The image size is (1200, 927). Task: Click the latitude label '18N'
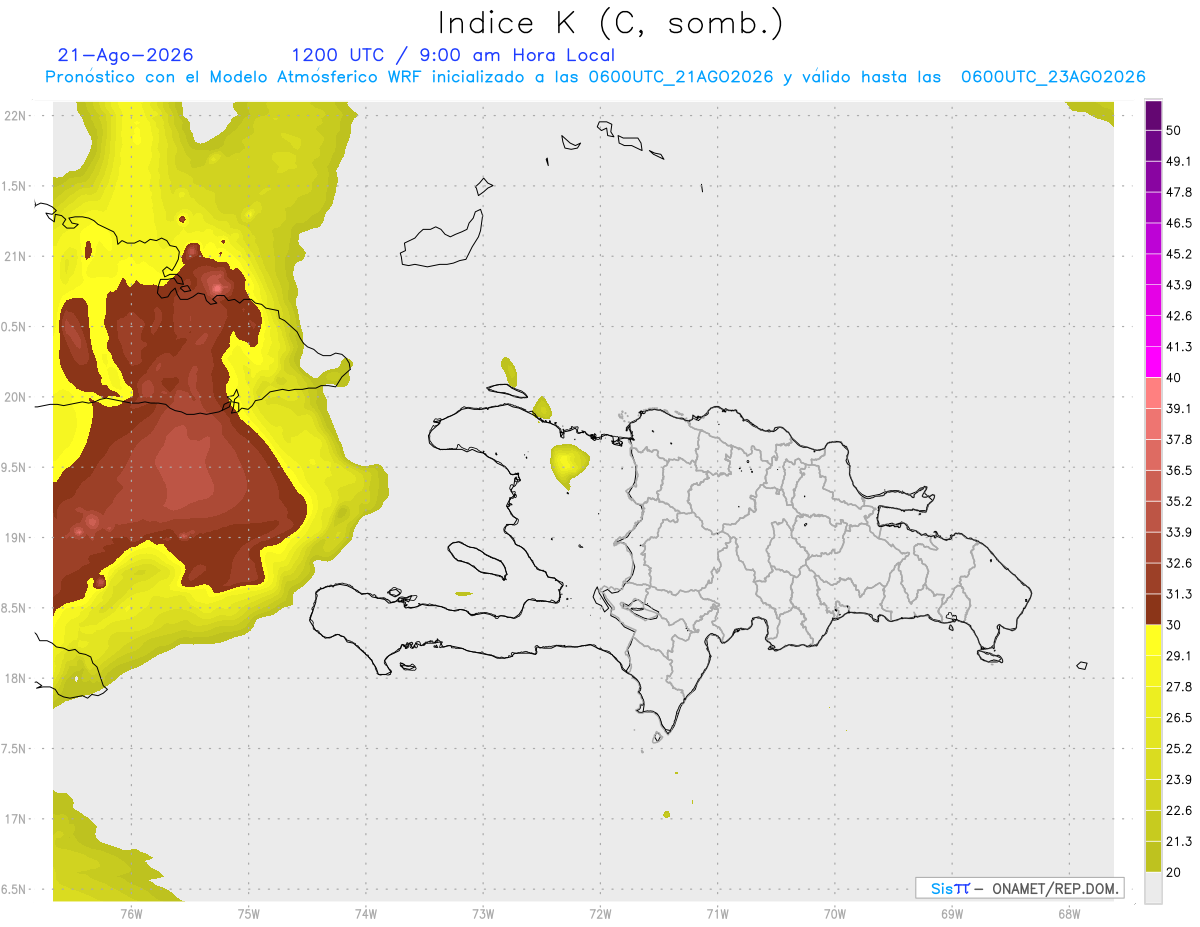pyautogui.click(x=15, y=679)
